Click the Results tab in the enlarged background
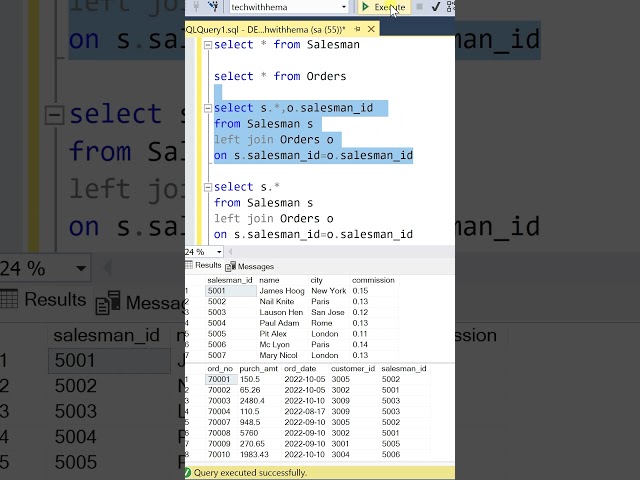640x480 pixels. point(44,299)
